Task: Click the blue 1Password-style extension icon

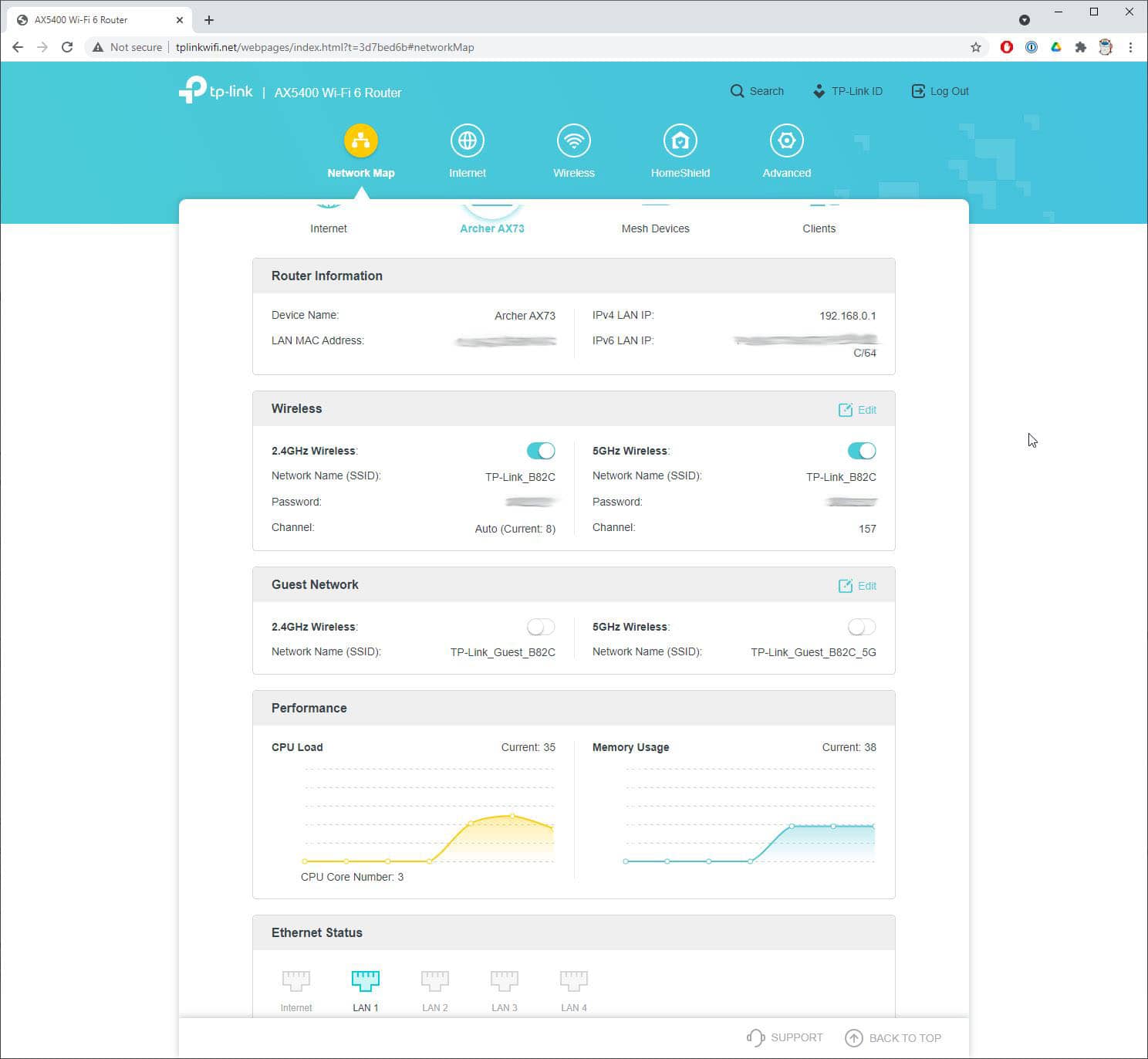Action: tap(1032, 47)
